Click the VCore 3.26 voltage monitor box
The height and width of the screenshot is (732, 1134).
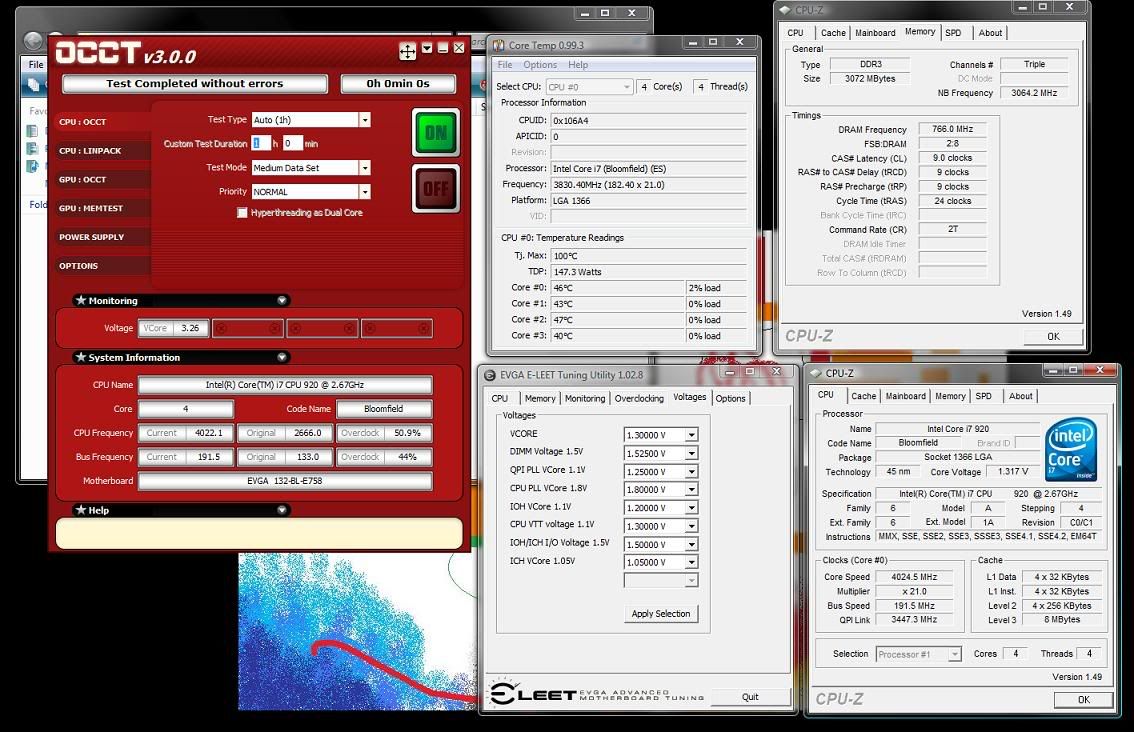tap(174, 328)
